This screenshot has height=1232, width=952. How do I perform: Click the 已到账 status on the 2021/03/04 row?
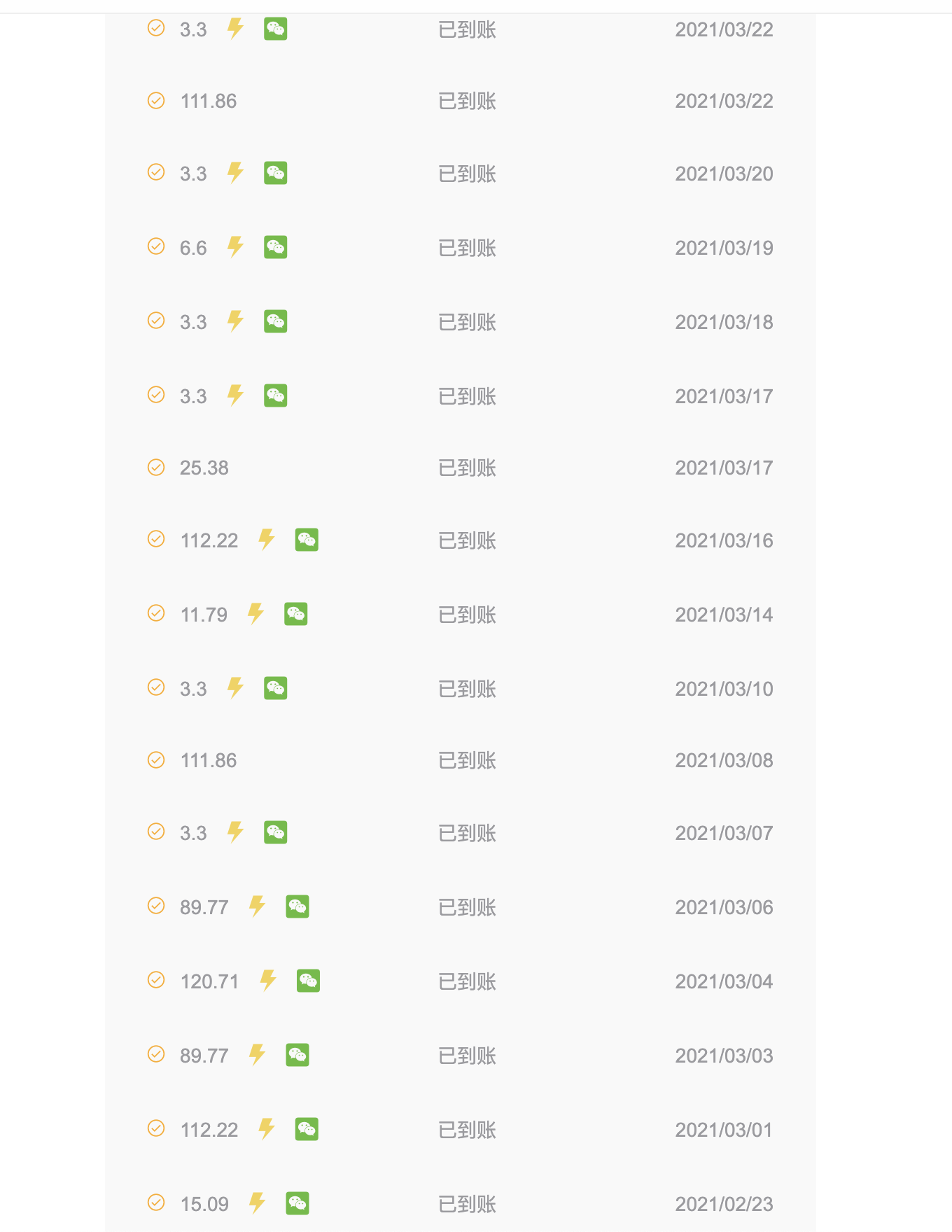pos(467,981)
